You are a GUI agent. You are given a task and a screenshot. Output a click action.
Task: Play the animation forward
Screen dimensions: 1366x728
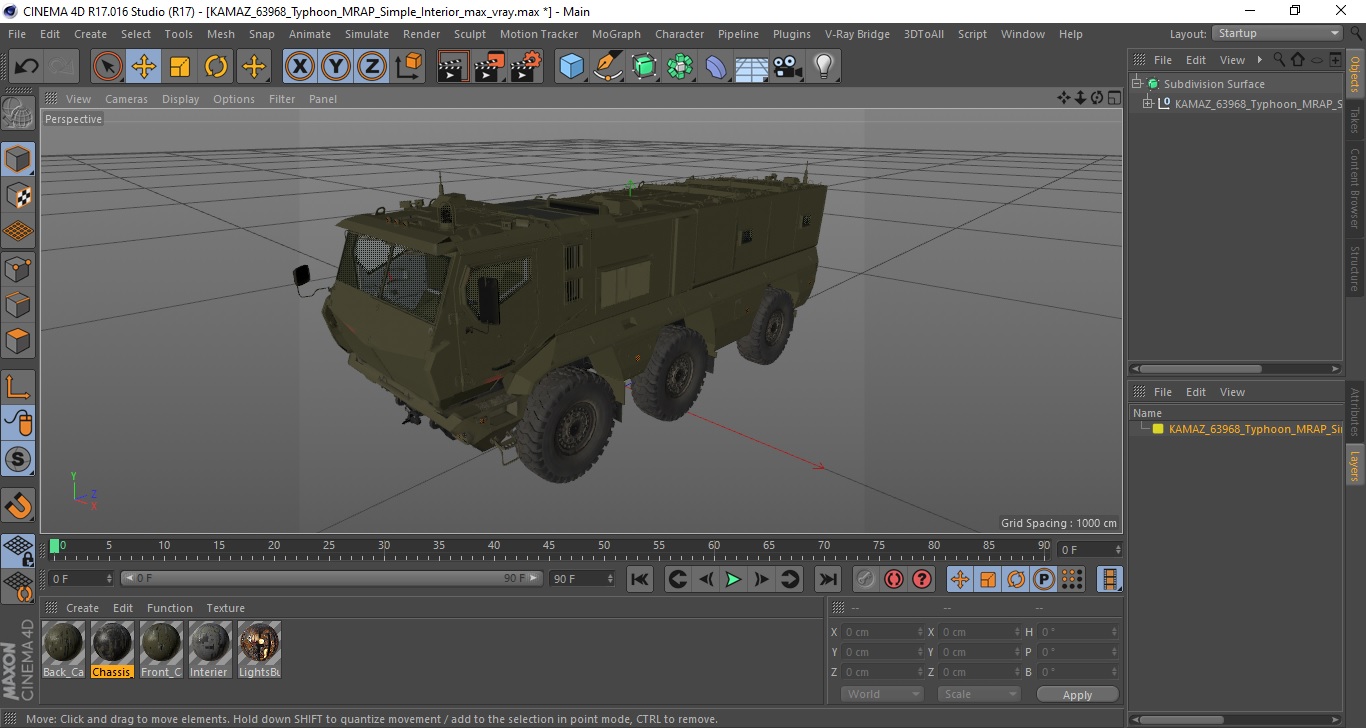pos(733,579)
